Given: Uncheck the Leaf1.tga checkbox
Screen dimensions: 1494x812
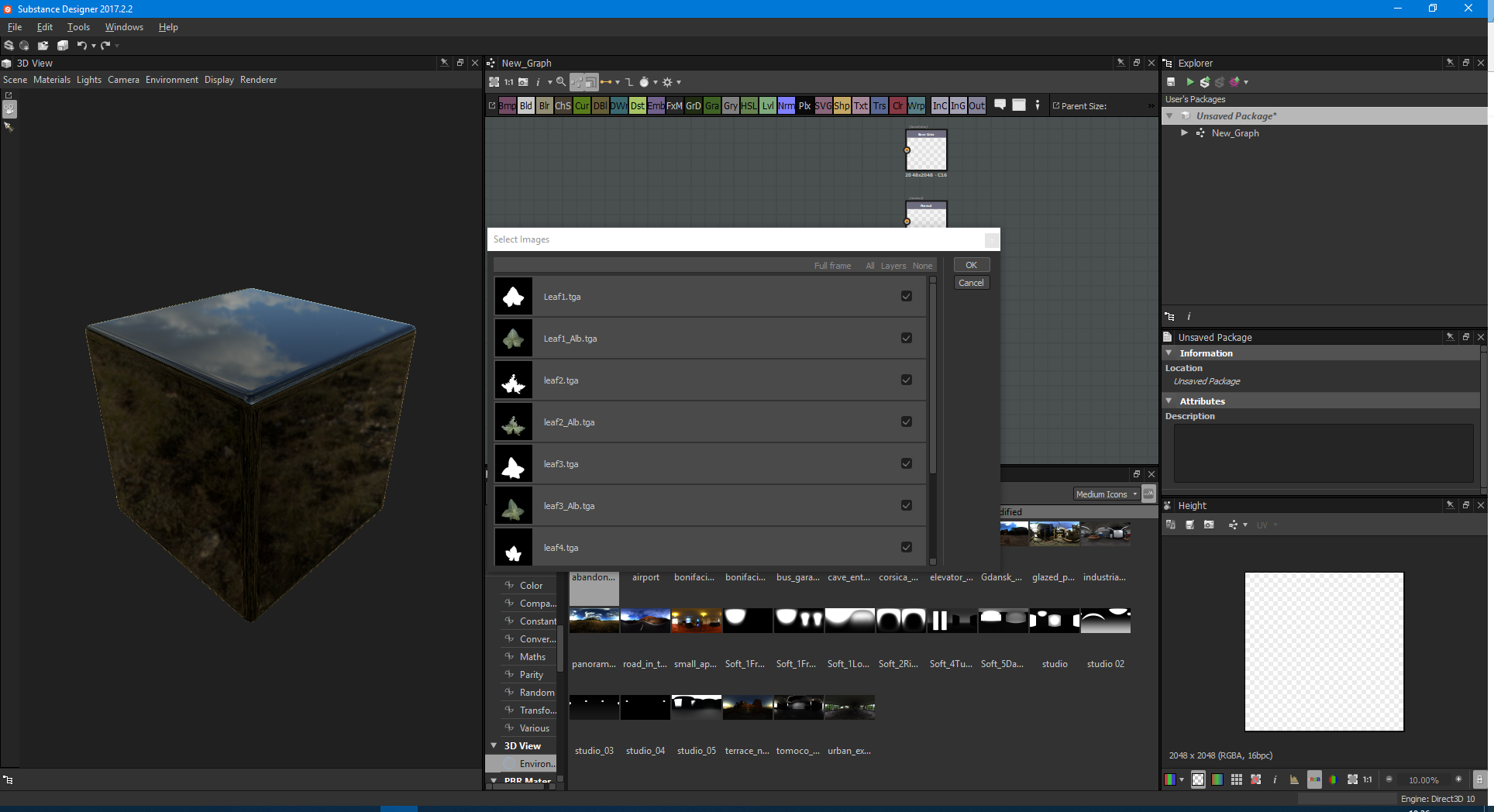Looking at the screenshot, I should click(906, 297).
